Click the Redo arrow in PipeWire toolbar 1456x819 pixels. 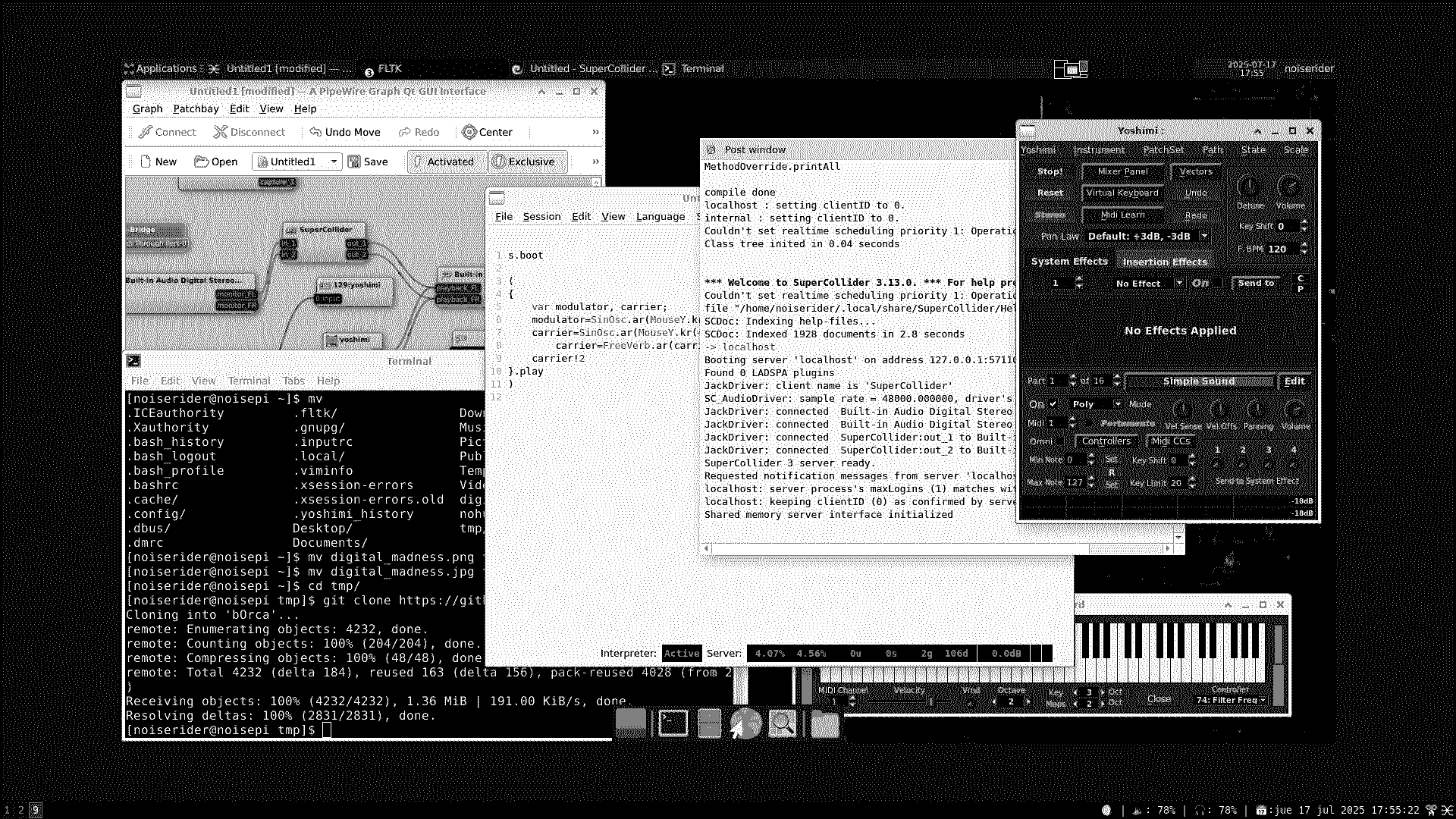[x=405, y=132]
